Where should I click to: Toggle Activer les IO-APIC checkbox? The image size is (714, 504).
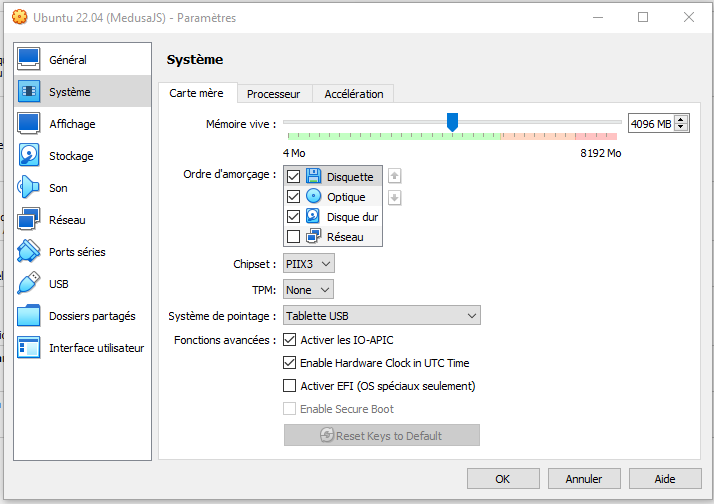point(290,340)
